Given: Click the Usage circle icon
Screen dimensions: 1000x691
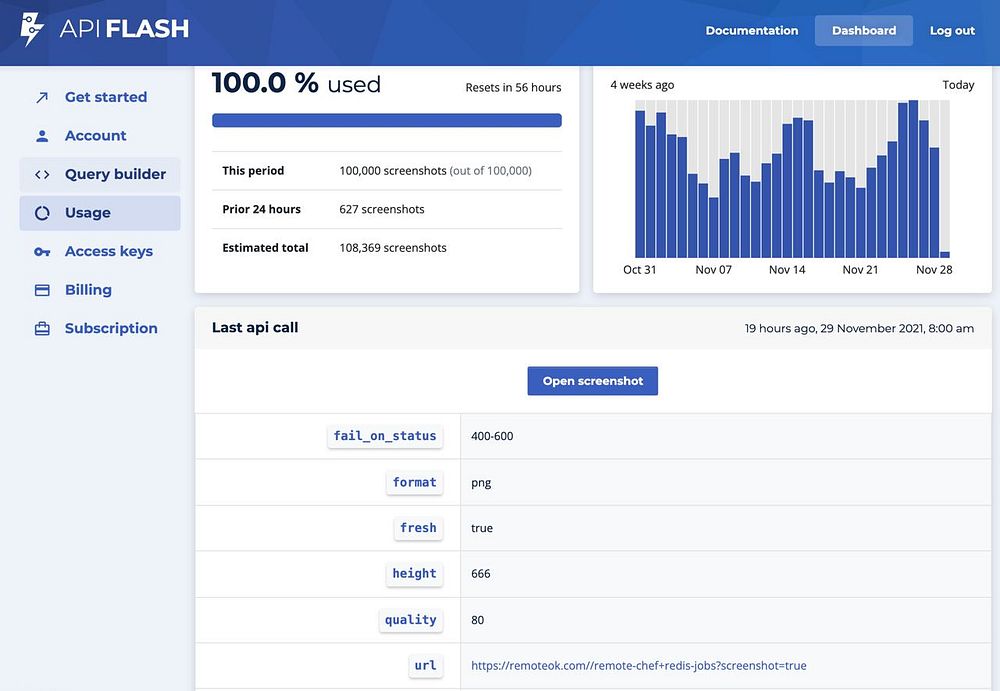Looking at the screenshot, I should 42,213.
